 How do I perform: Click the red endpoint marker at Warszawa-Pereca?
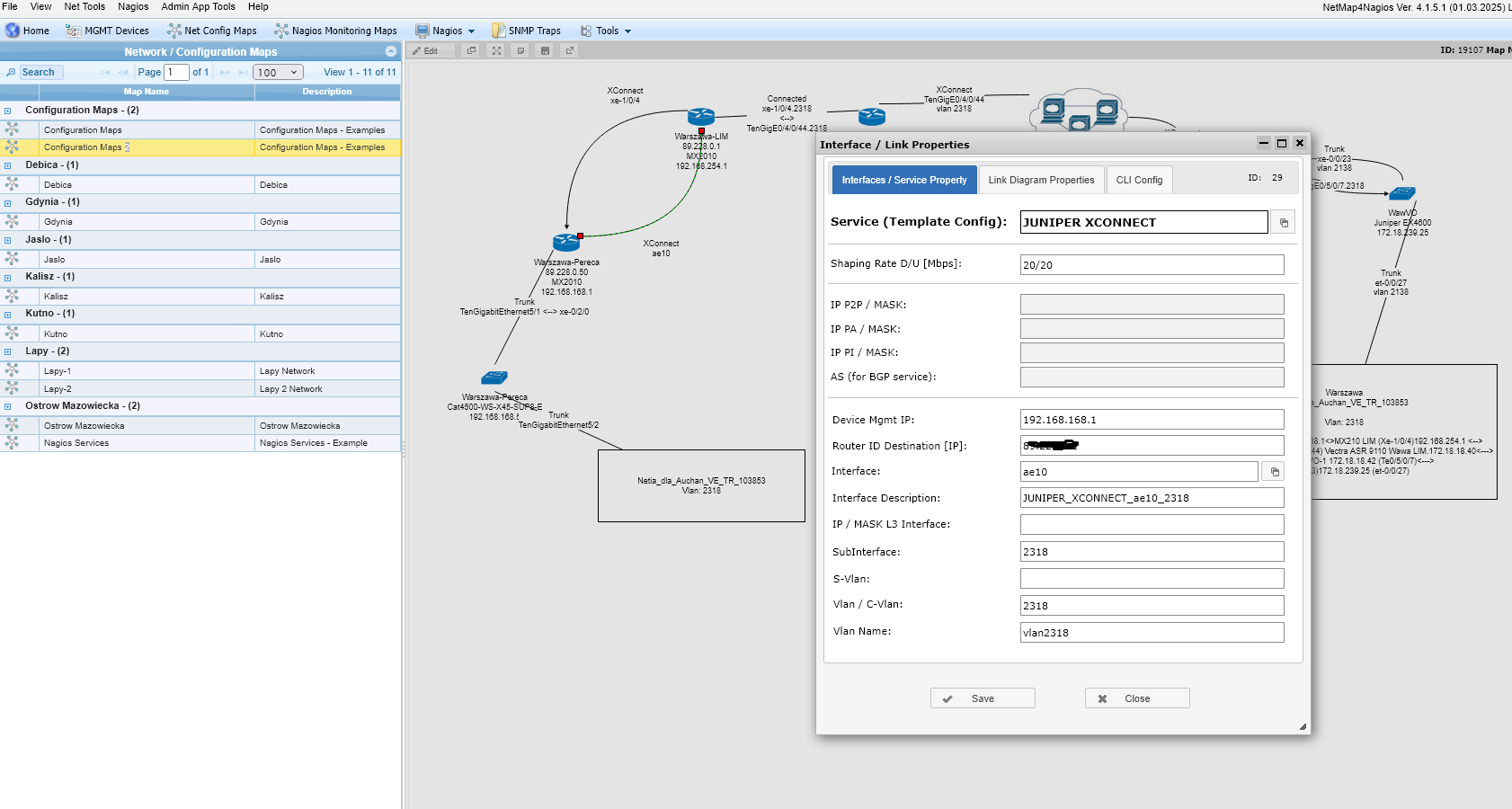click(581, 236)
